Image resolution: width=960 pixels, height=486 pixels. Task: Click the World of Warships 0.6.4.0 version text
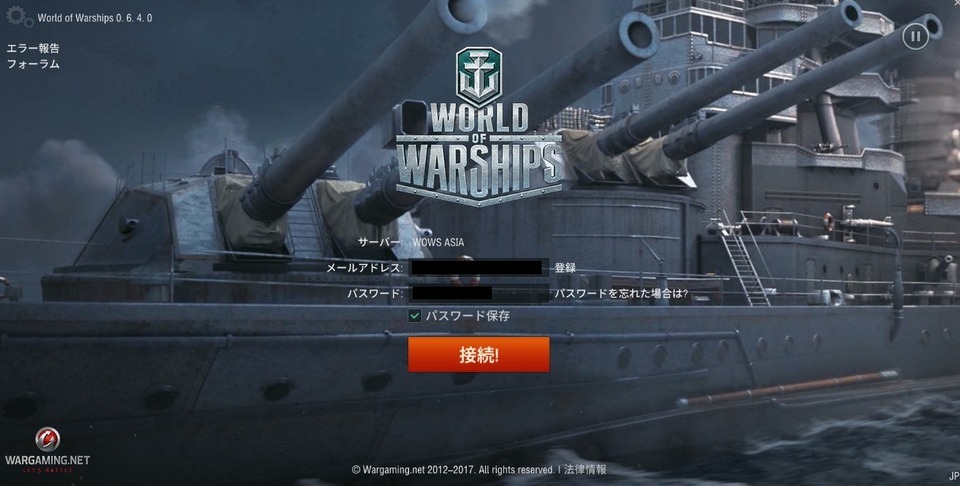coord(95,18)
